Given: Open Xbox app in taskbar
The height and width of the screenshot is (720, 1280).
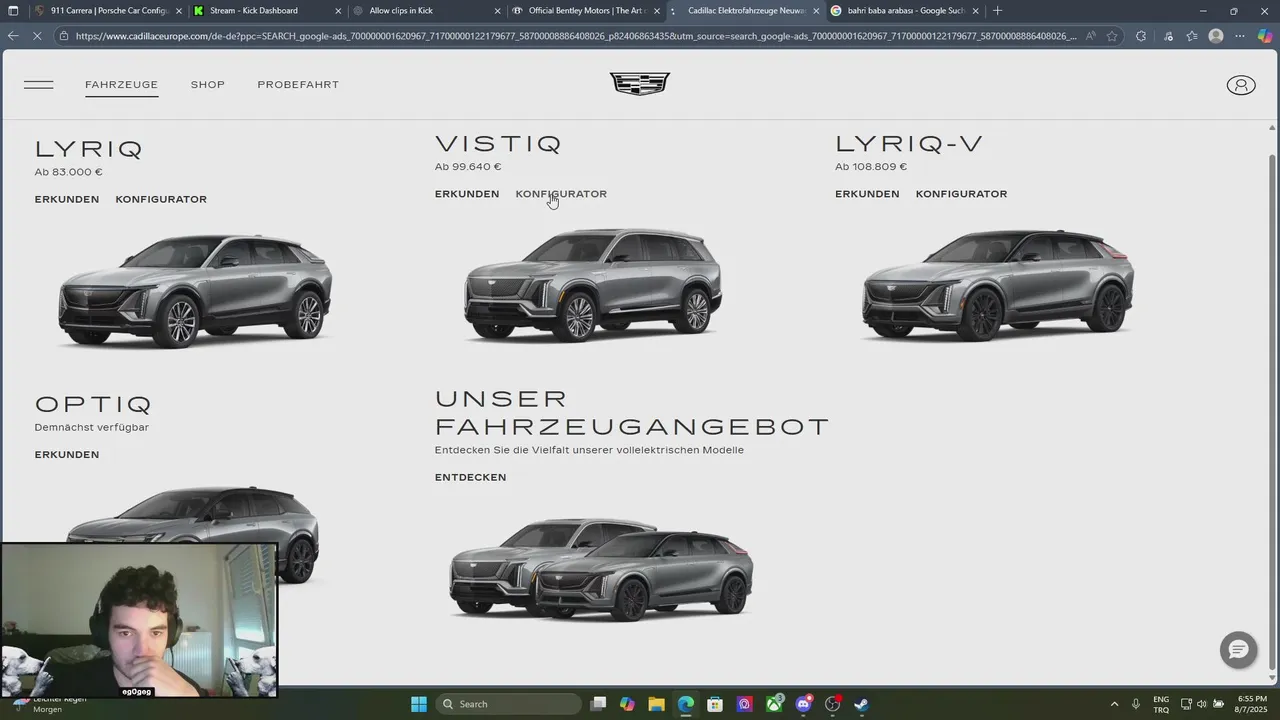Looking at the screenshot, I should [775, 704].
